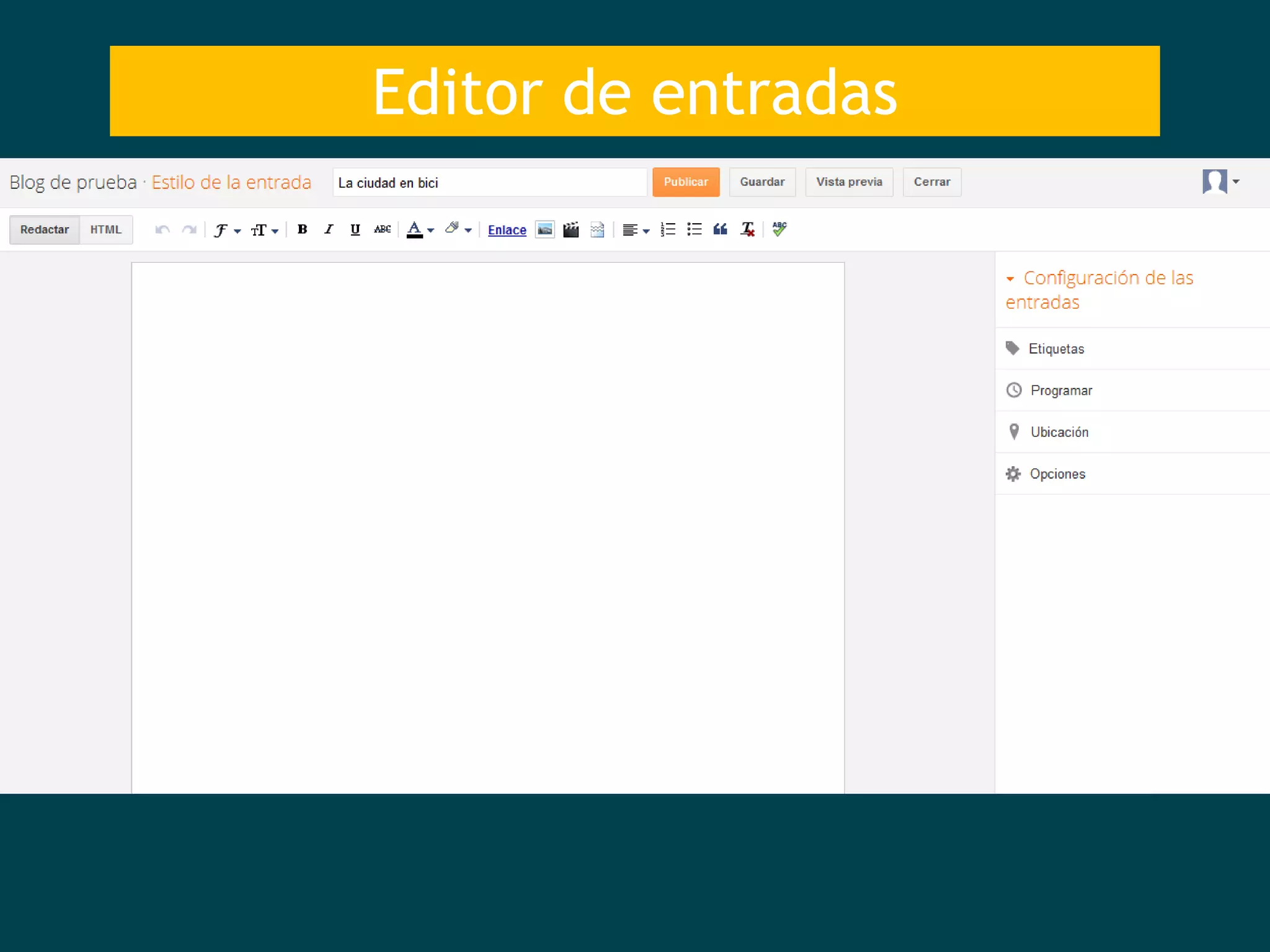This screenshot has width=1270, height=952.
Task: Click the post title field 'La ciudad en bici'
Action: [490, 183]
